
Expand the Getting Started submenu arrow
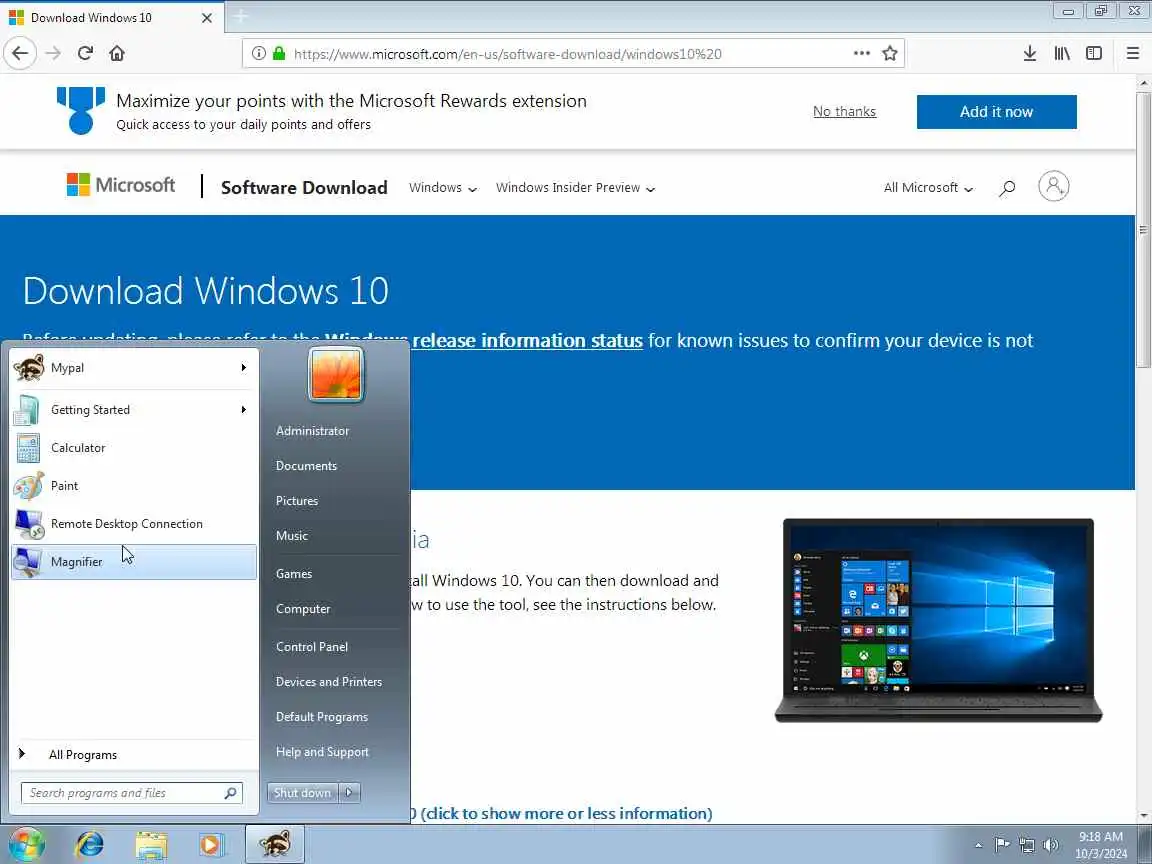(243, 409)
